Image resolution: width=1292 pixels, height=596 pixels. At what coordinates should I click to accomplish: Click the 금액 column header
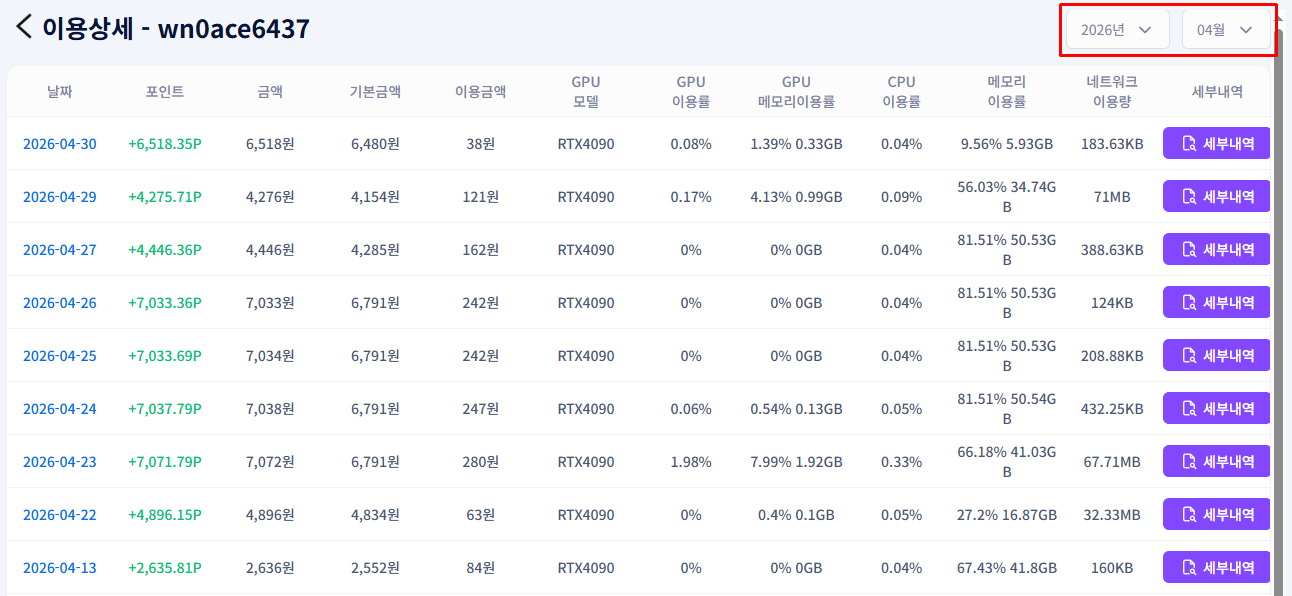click(270, 92)
